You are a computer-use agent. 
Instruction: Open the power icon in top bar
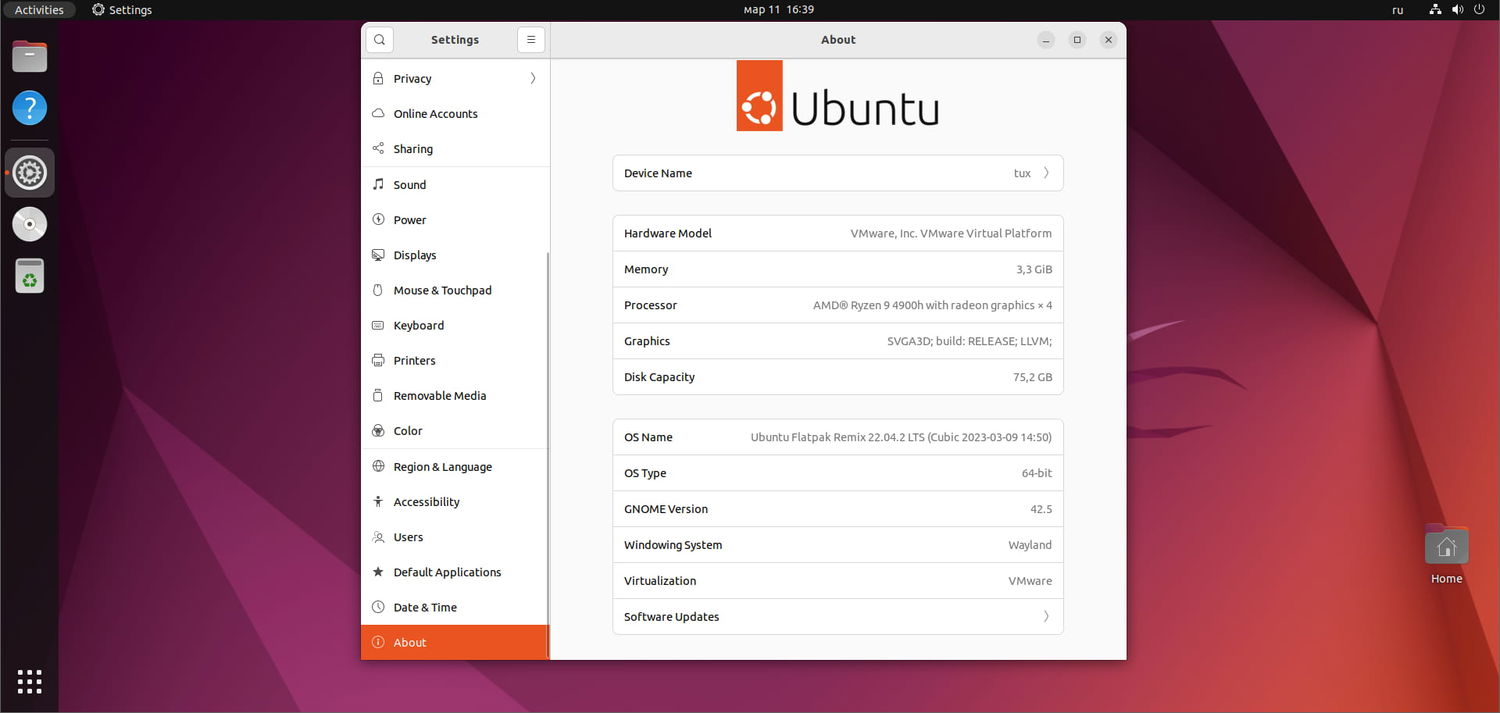click(x=1479, y=10)
